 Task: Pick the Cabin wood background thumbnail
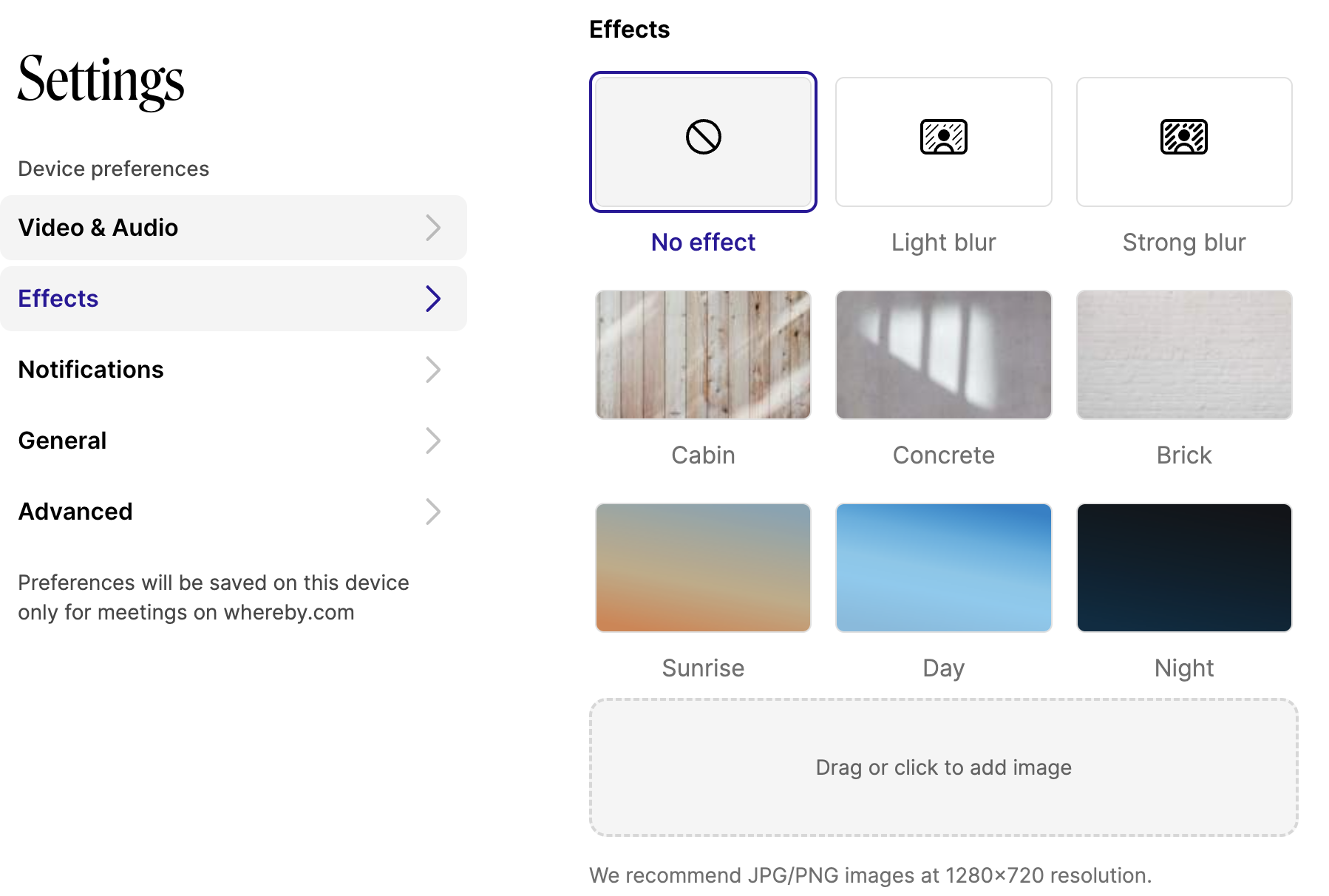point(703,355)
